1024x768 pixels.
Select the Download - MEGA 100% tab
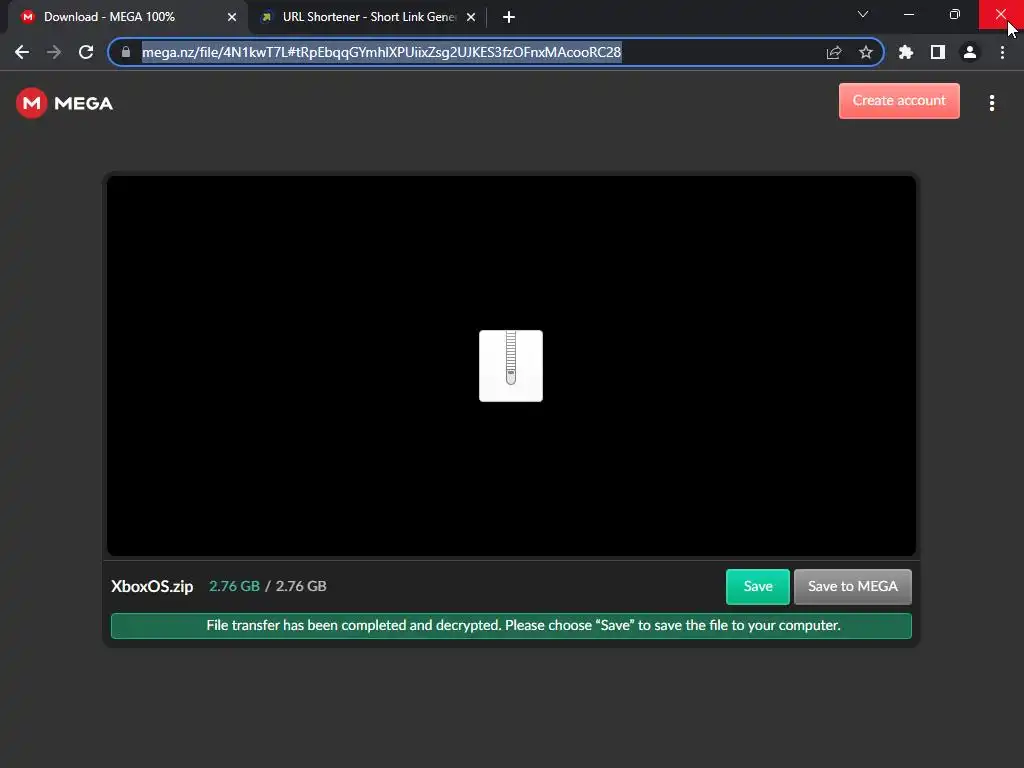[x=127, y=17]
